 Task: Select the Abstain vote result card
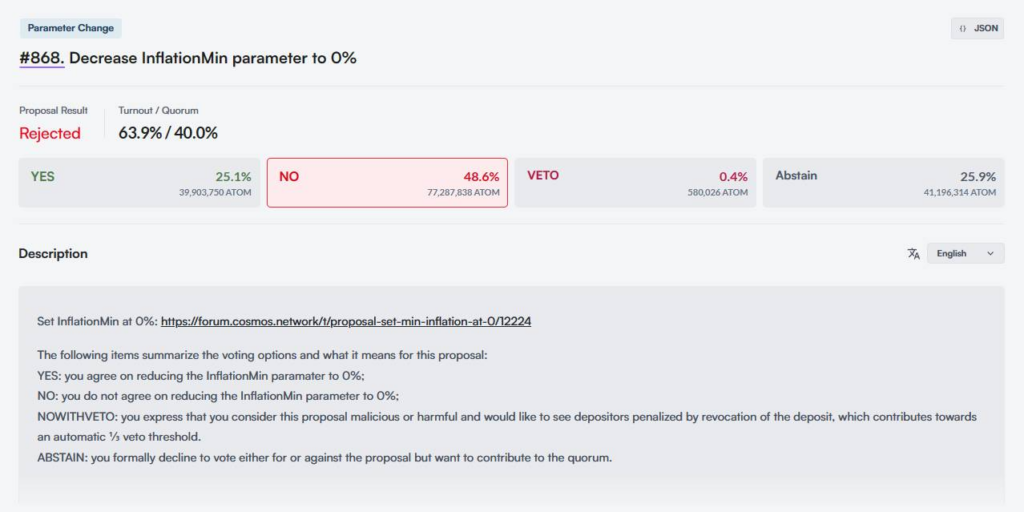(884, 183)
